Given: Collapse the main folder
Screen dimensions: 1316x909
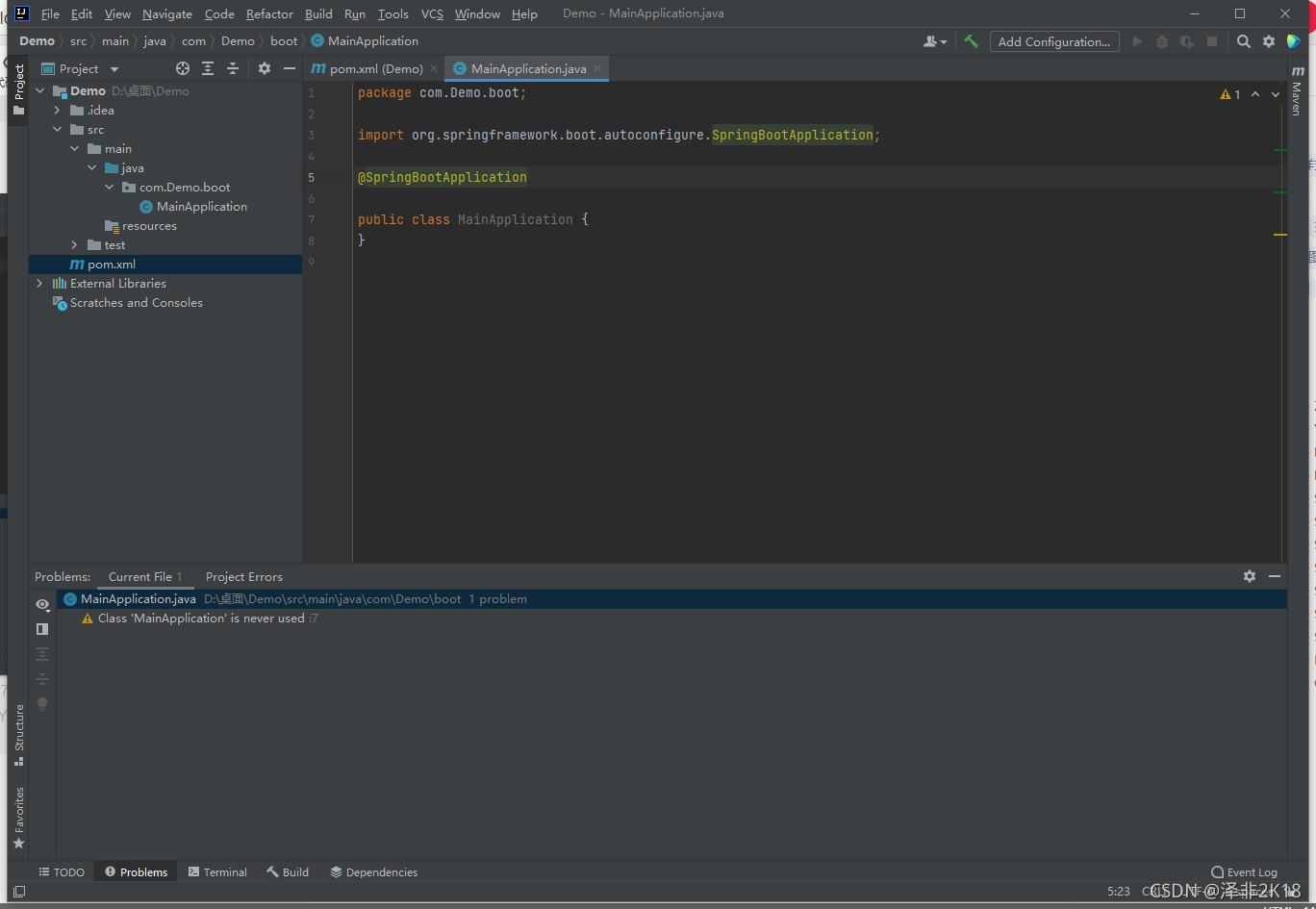Looking at the screenshot, I should (74, 149).
